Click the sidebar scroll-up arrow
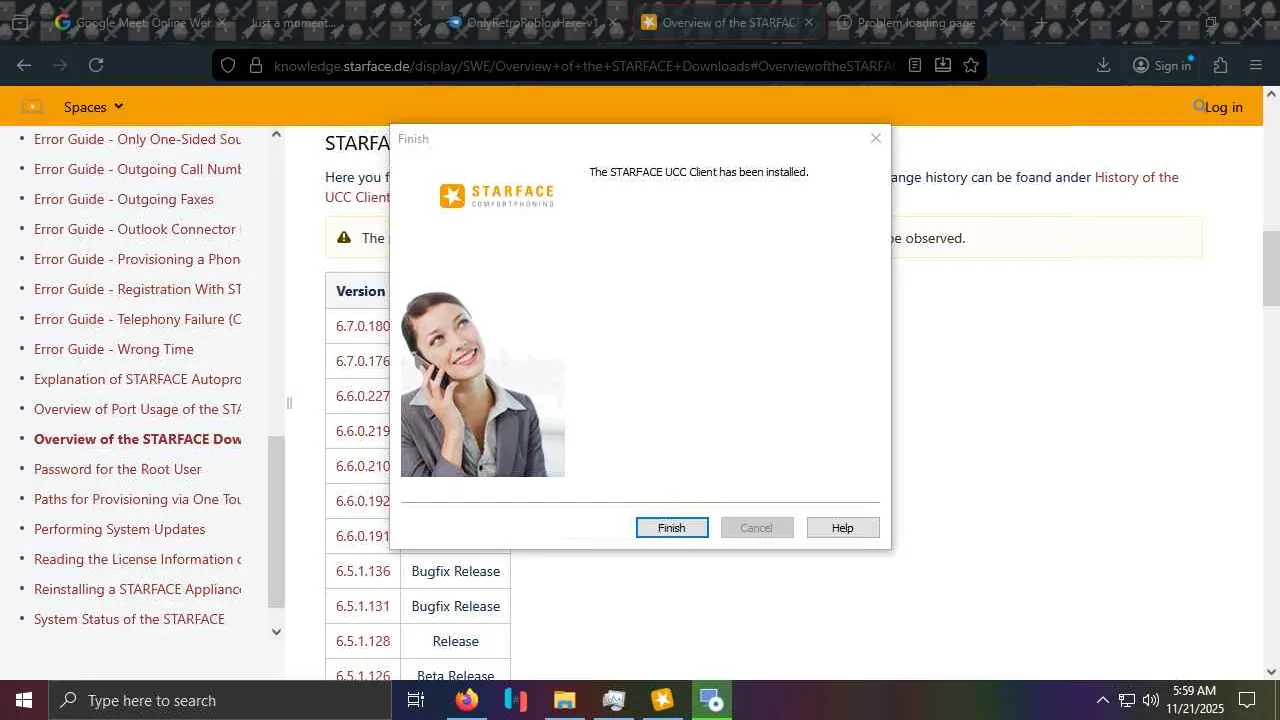This screenshot has width=1280, height=720. click(x=276, y=135)
